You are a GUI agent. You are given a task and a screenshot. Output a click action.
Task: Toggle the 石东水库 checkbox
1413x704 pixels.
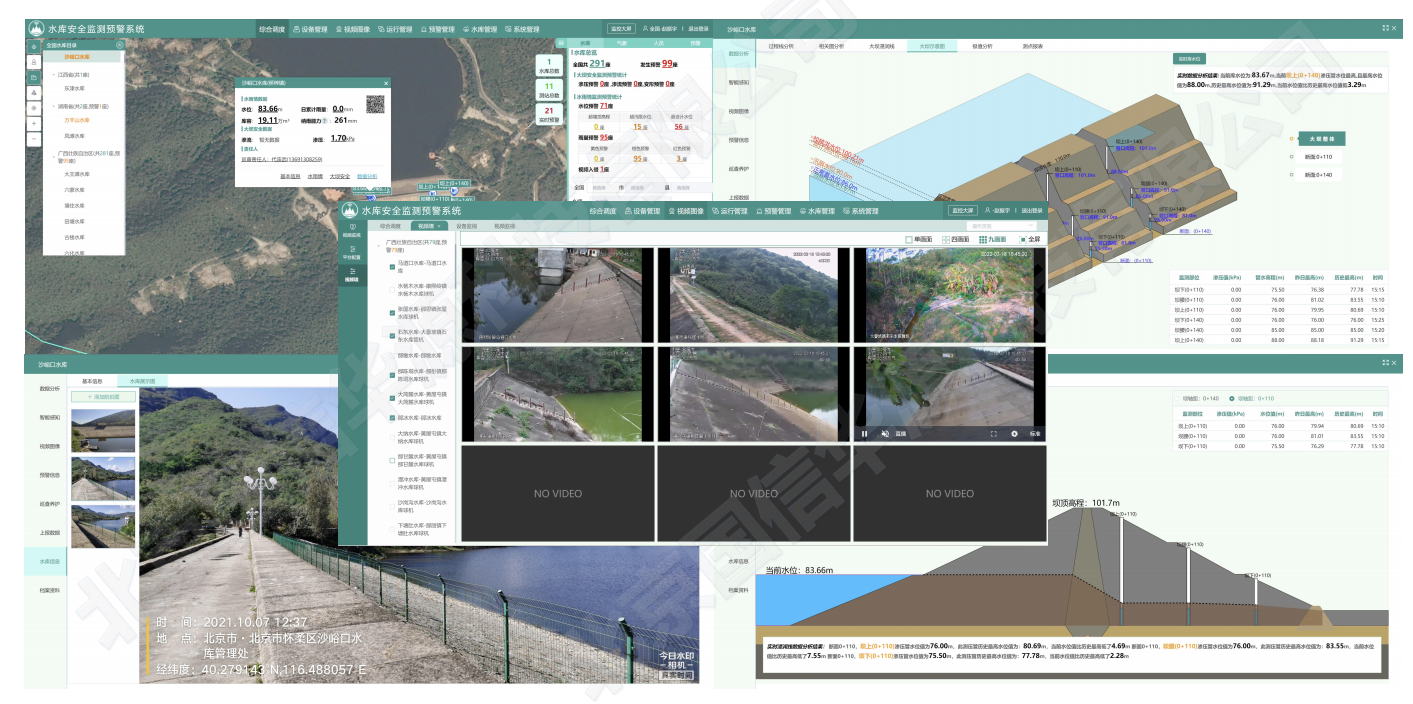click(391, 335)
